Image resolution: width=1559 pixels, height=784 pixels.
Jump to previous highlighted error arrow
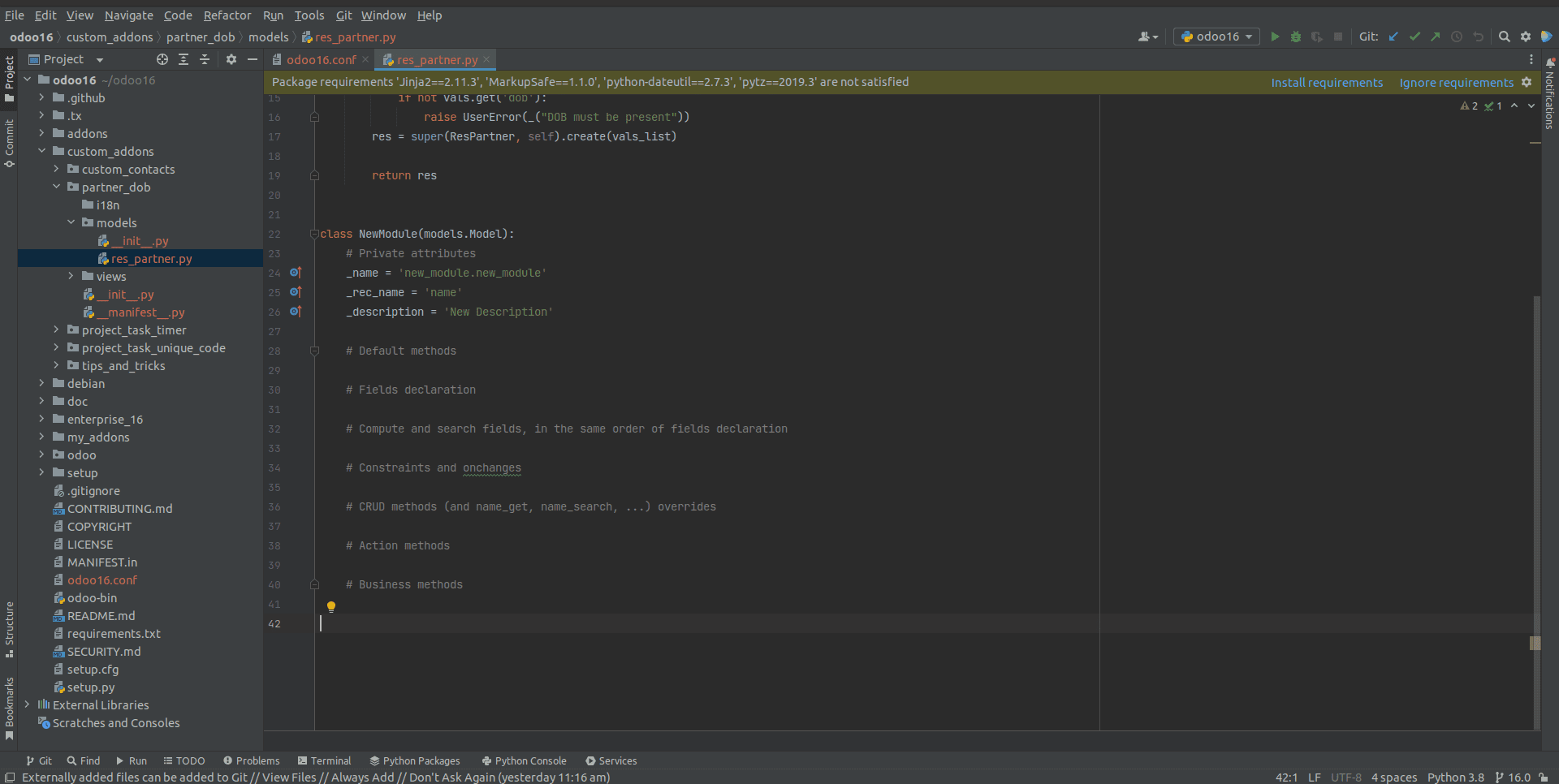pyautogui.click(x=1514, y=106)
